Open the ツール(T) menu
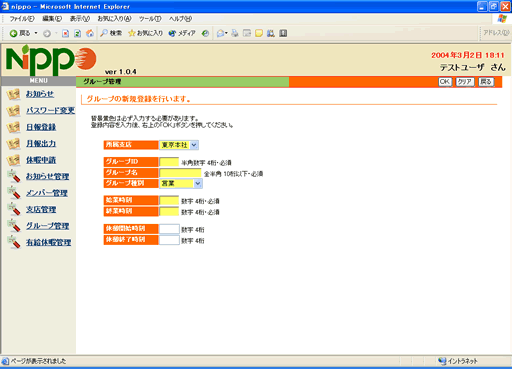The image size is (512, 369). click(x=150, y=19)
